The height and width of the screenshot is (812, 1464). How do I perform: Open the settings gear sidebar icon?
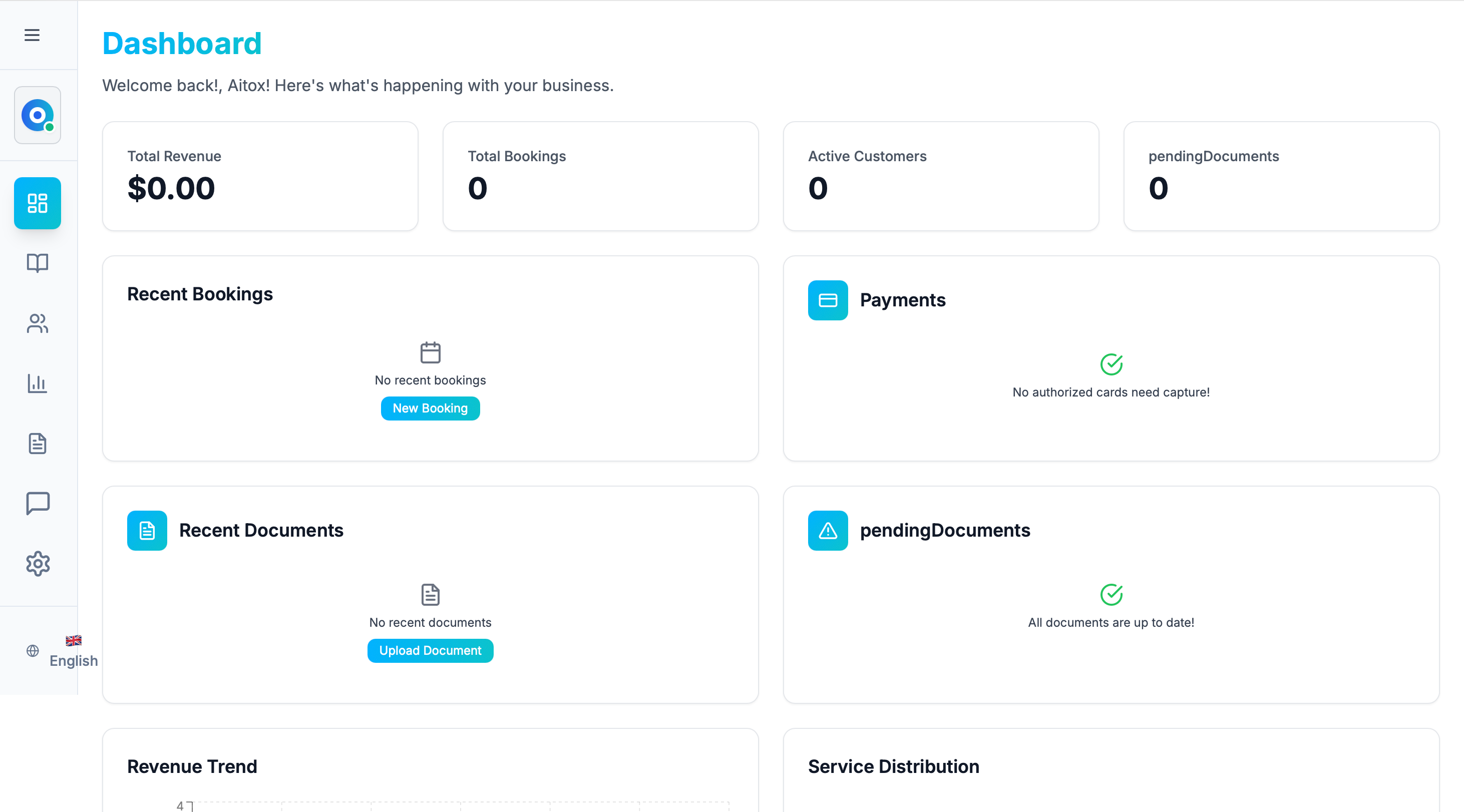(38, 564)
